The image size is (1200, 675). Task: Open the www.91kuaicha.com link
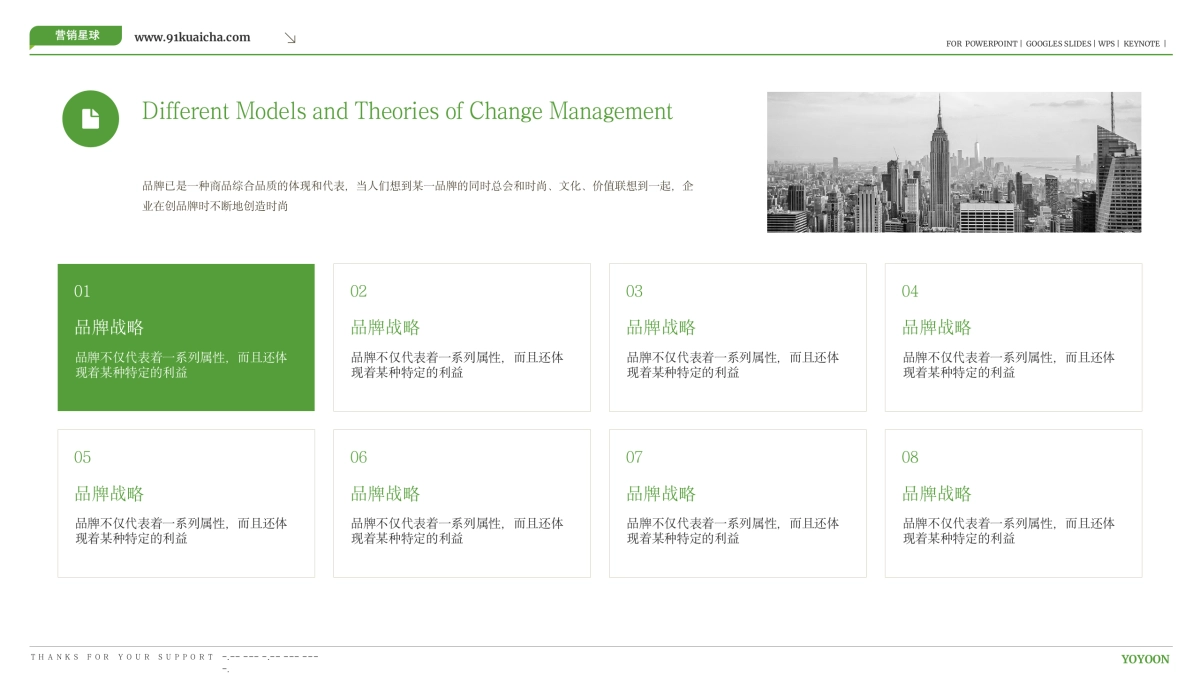pos(192,37)
